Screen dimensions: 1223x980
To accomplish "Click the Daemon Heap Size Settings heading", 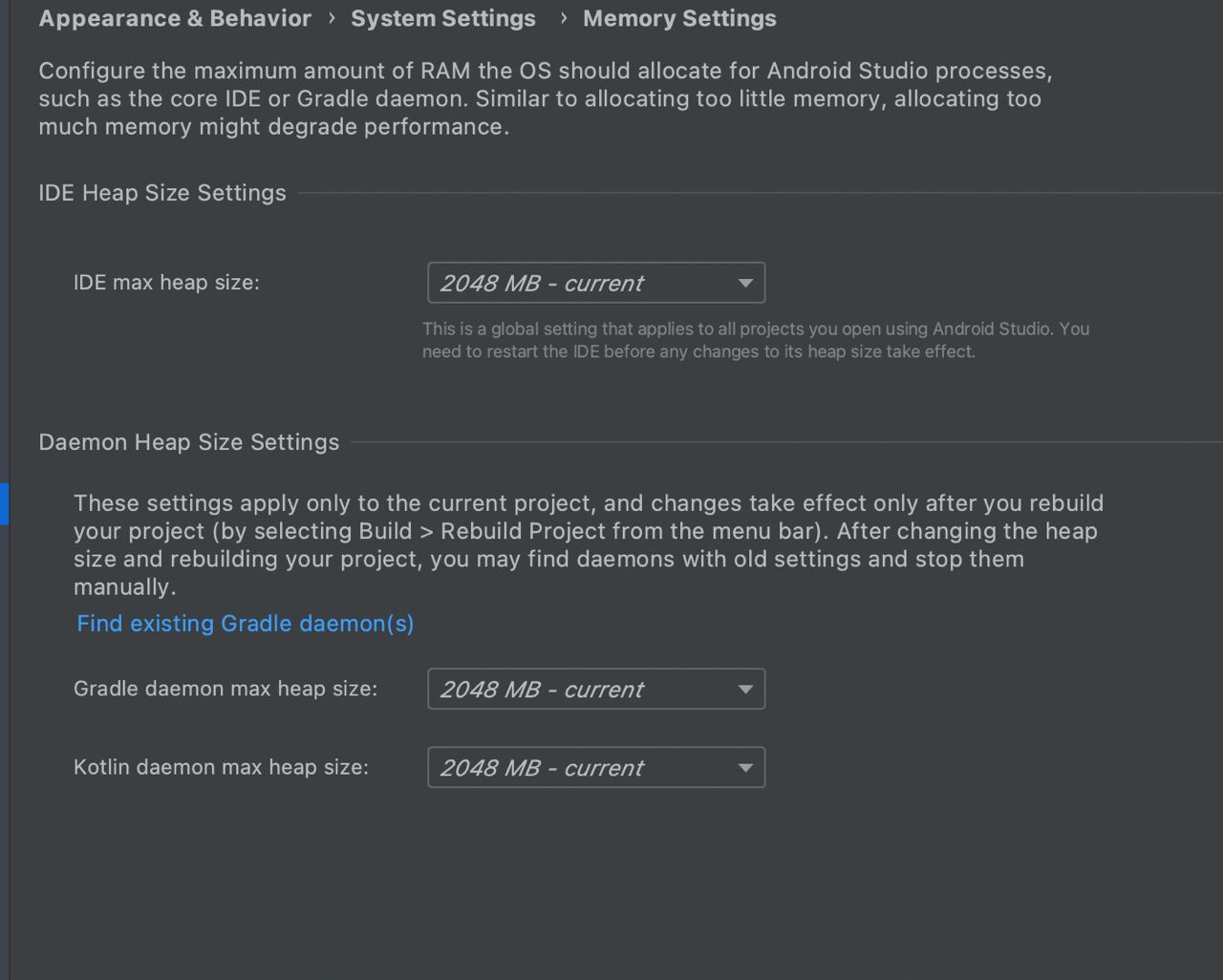I will click(x=189, y=442).
